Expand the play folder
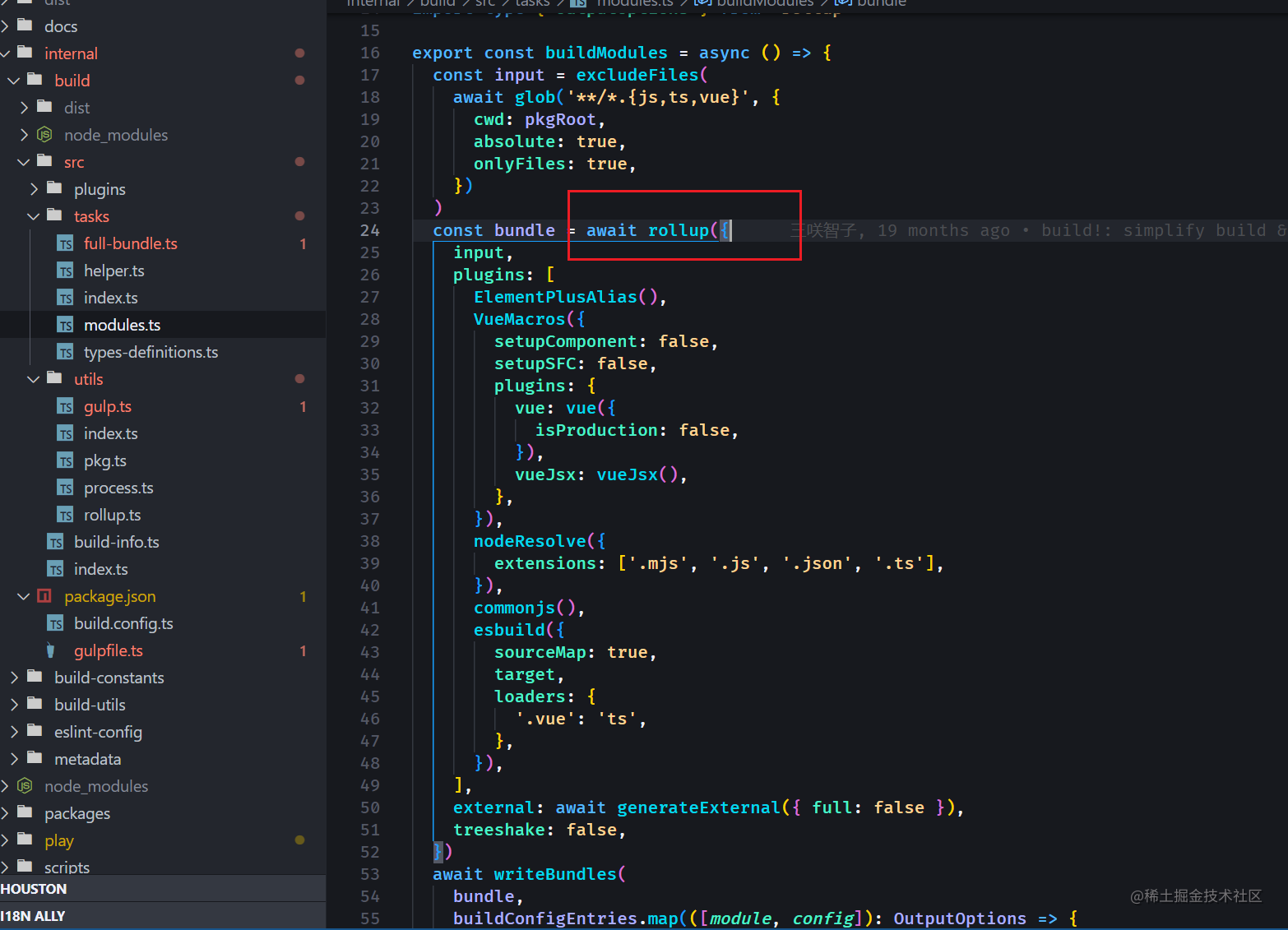 (x=5, y=840)
